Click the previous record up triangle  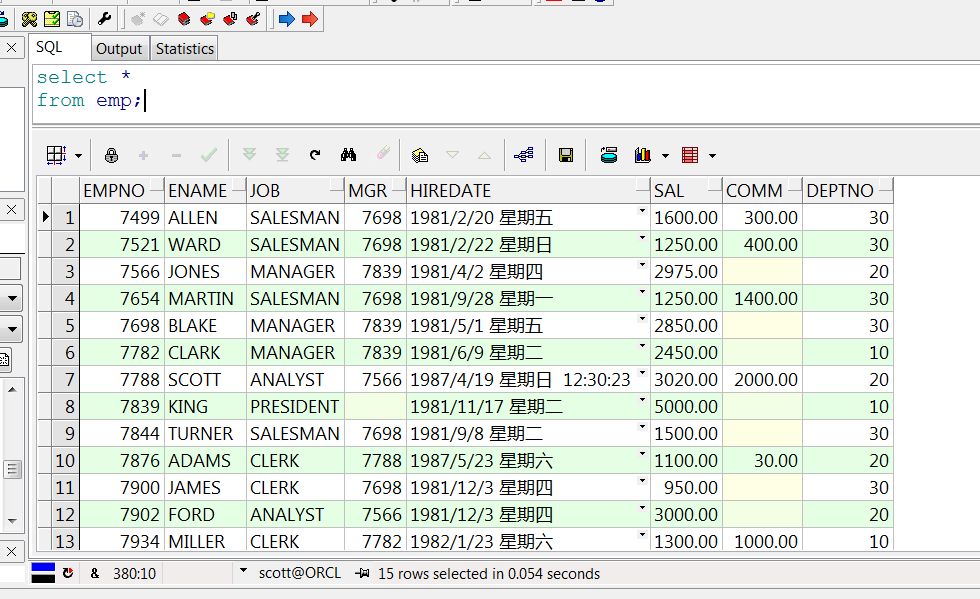pyautogui.click(x=484, y=155)
